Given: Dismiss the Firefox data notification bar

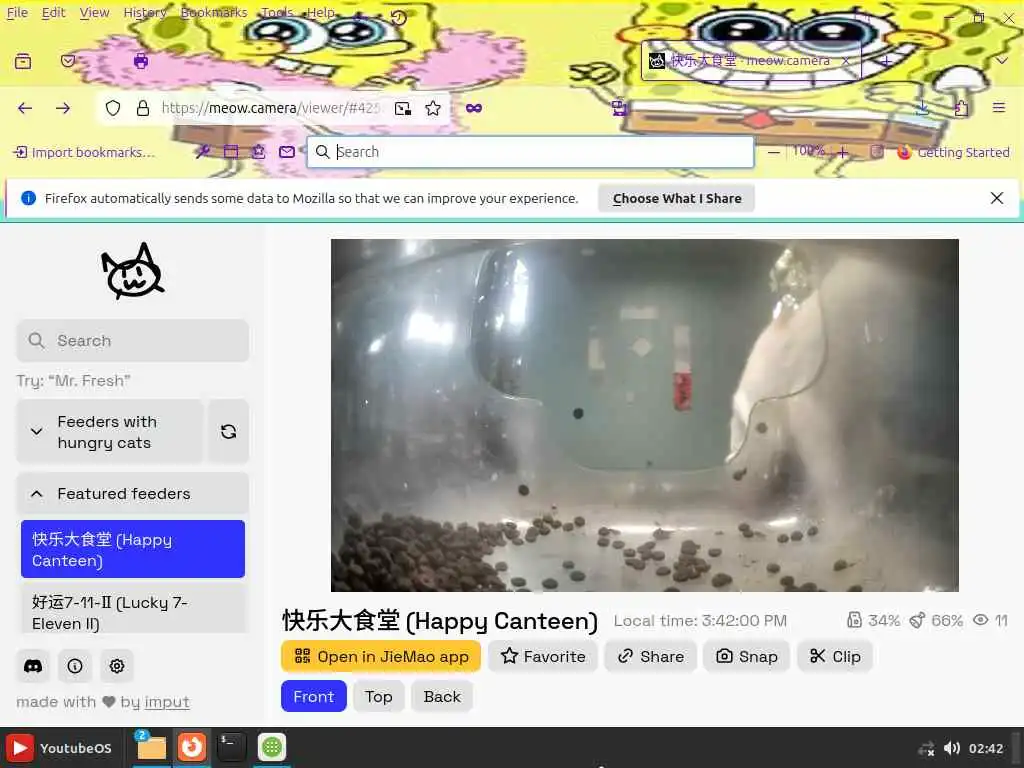Looking at the screenshot, I should pos(997,198).
